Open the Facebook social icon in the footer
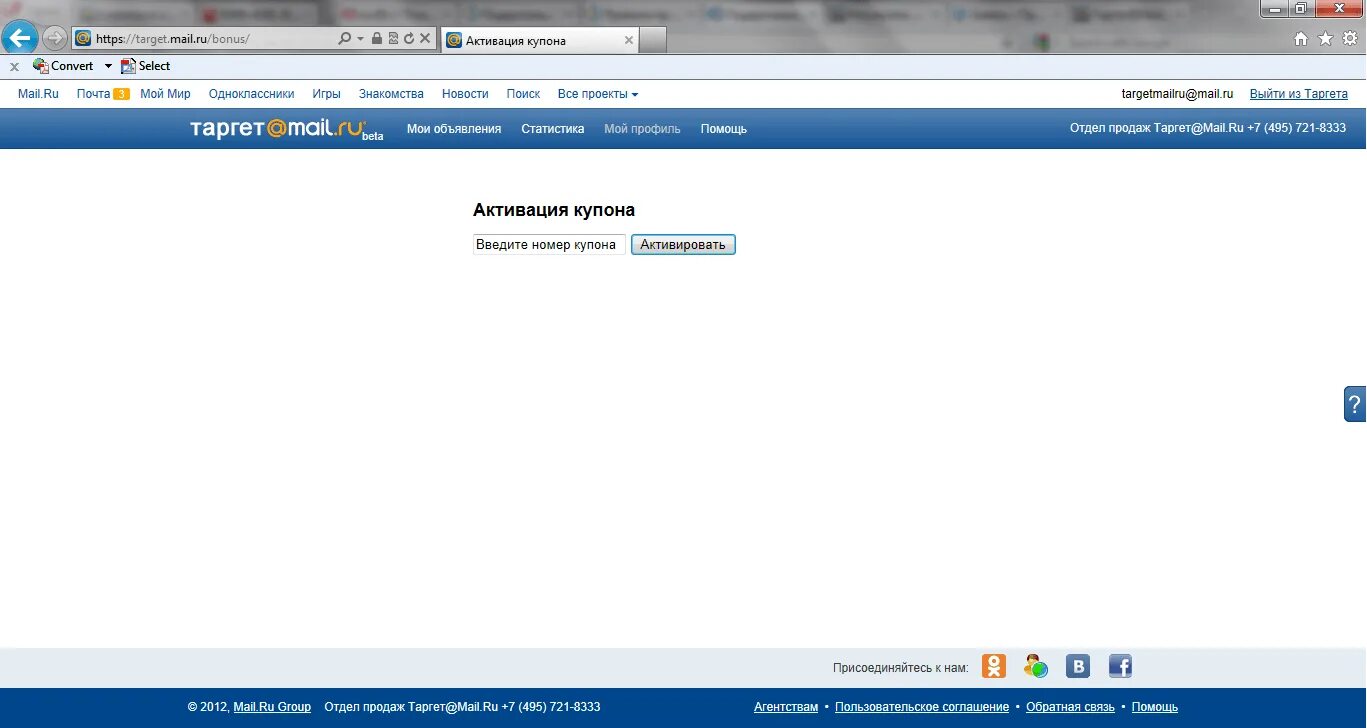The image size is (1367, 728). tap(1120, 666)
